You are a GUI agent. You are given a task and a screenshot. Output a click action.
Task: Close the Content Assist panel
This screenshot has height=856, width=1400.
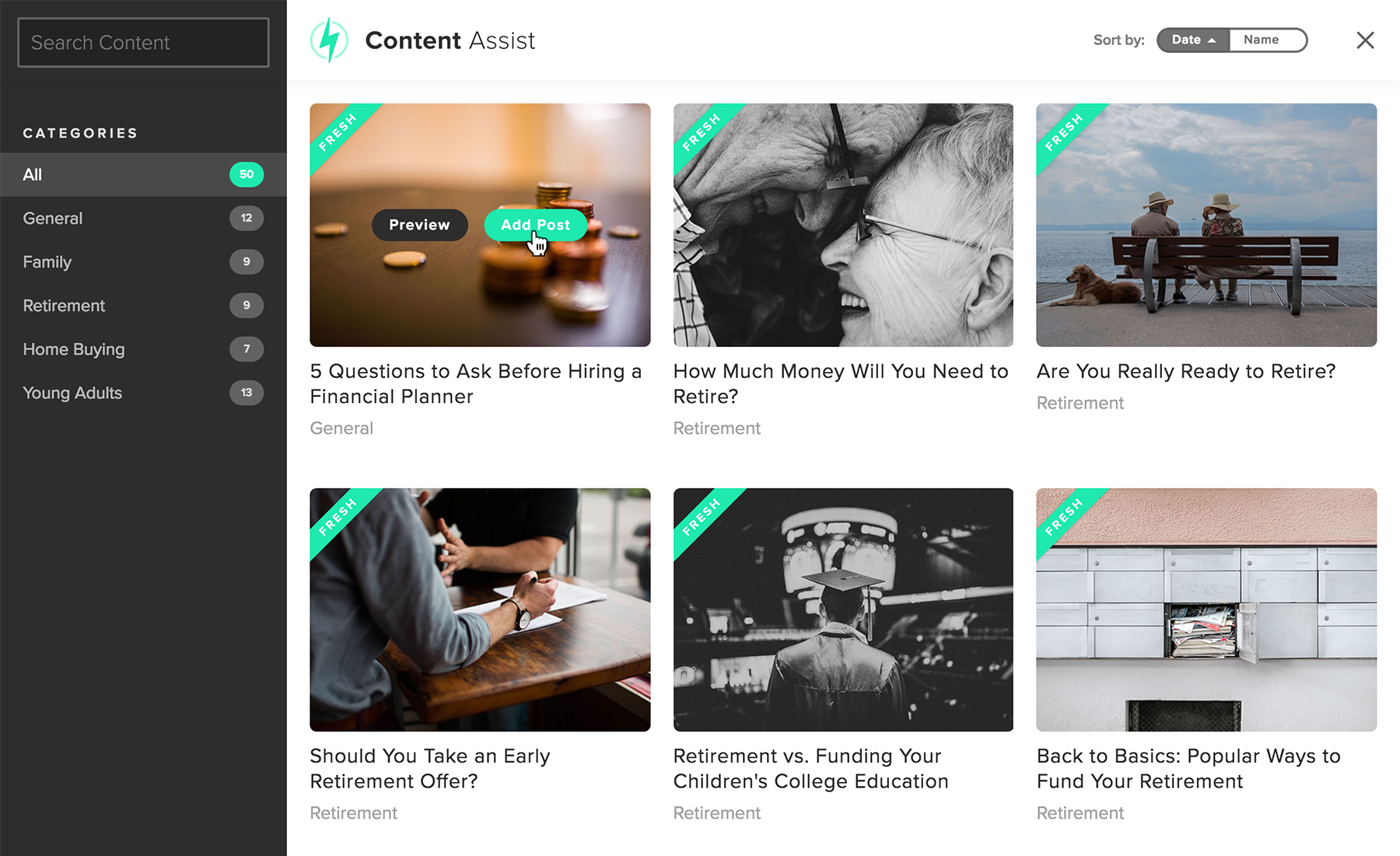(x=1365, y=40)
